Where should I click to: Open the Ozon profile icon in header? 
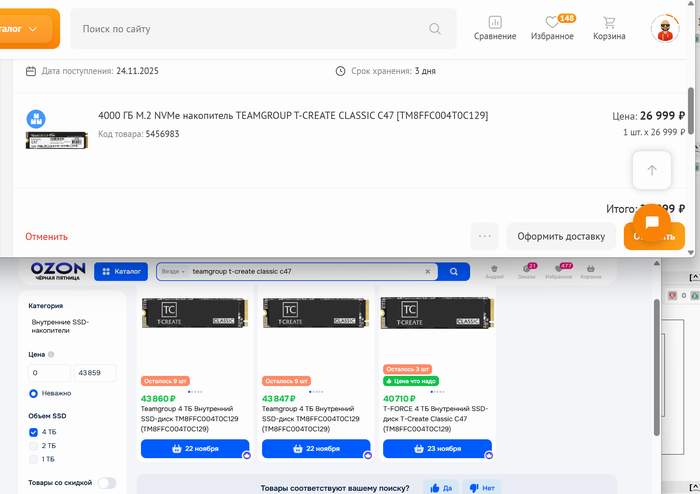point(494,271)
